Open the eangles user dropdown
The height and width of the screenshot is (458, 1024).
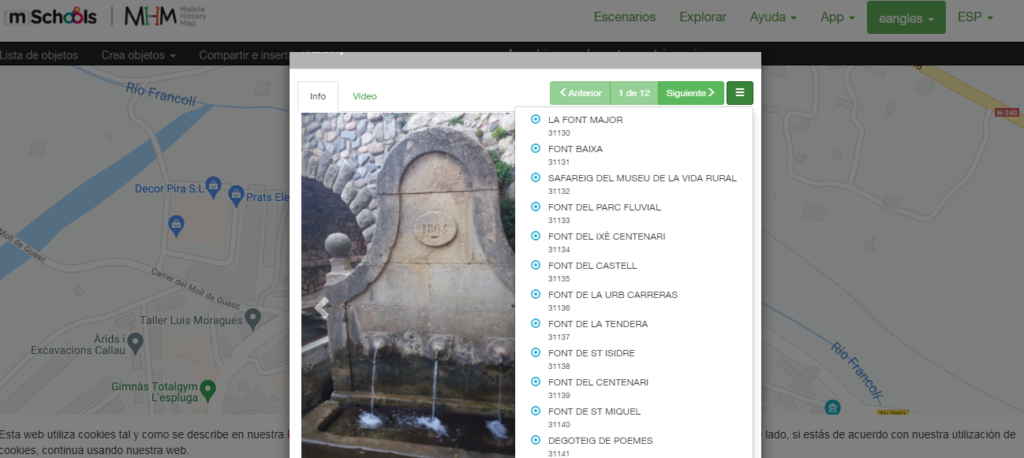pos(905,18)
